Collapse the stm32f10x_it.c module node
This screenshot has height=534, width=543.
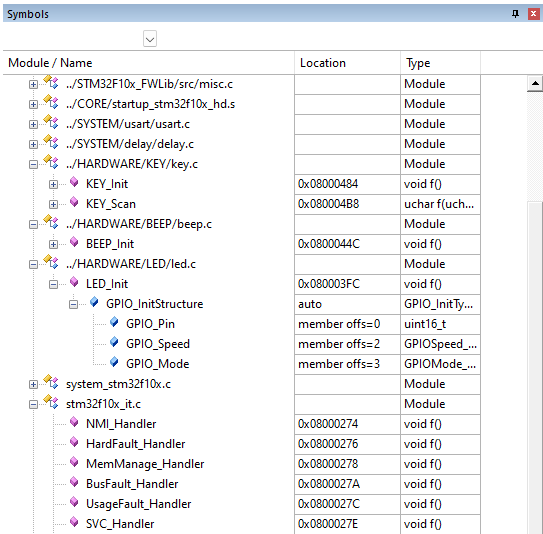pyautogui.click(x=33, y=404)
